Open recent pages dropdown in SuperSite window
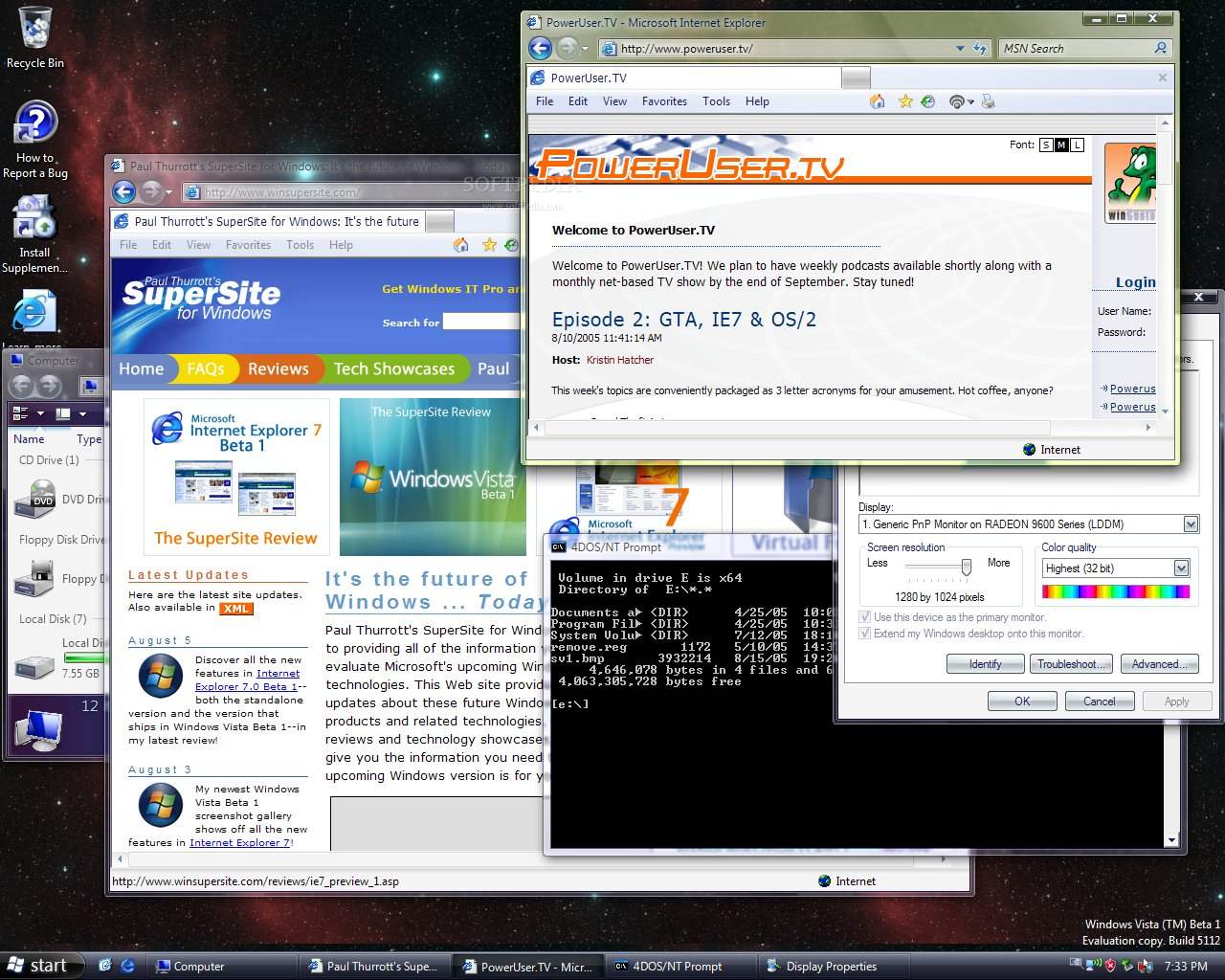Image resolution: width=1225 pixels, height=980 pixels. pyautogui.click(x=168, y=192)
